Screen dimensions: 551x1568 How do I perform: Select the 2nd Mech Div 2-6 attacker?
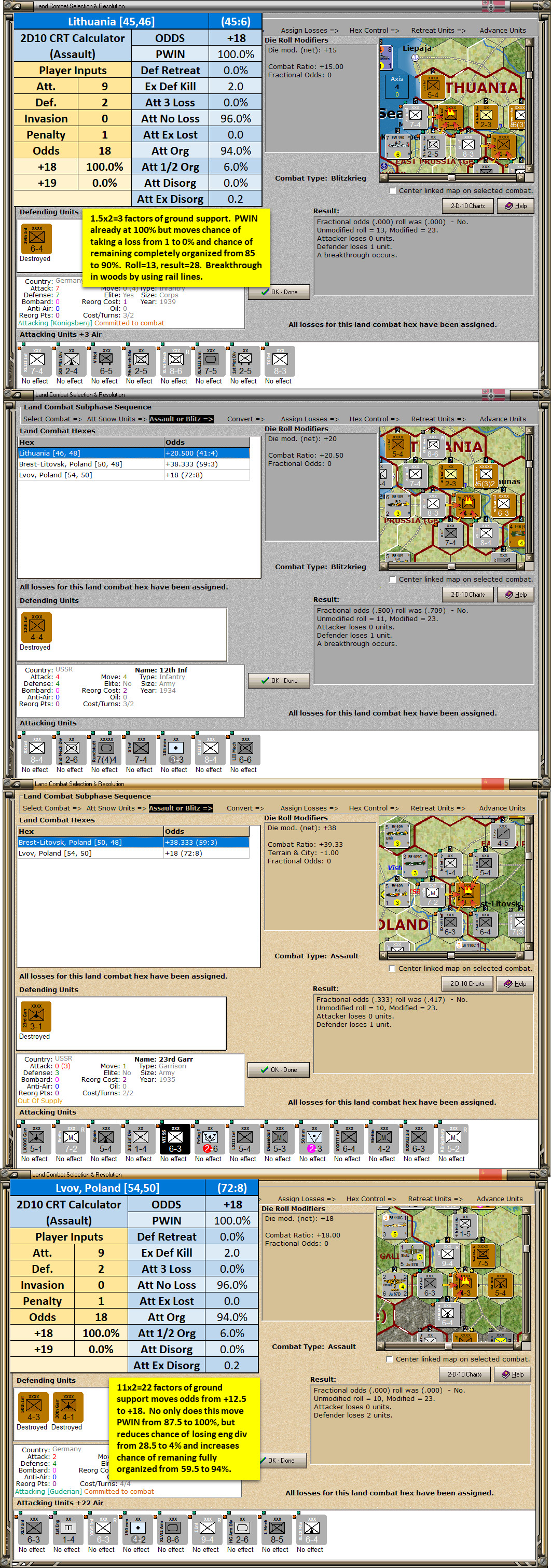click(71, 750)
